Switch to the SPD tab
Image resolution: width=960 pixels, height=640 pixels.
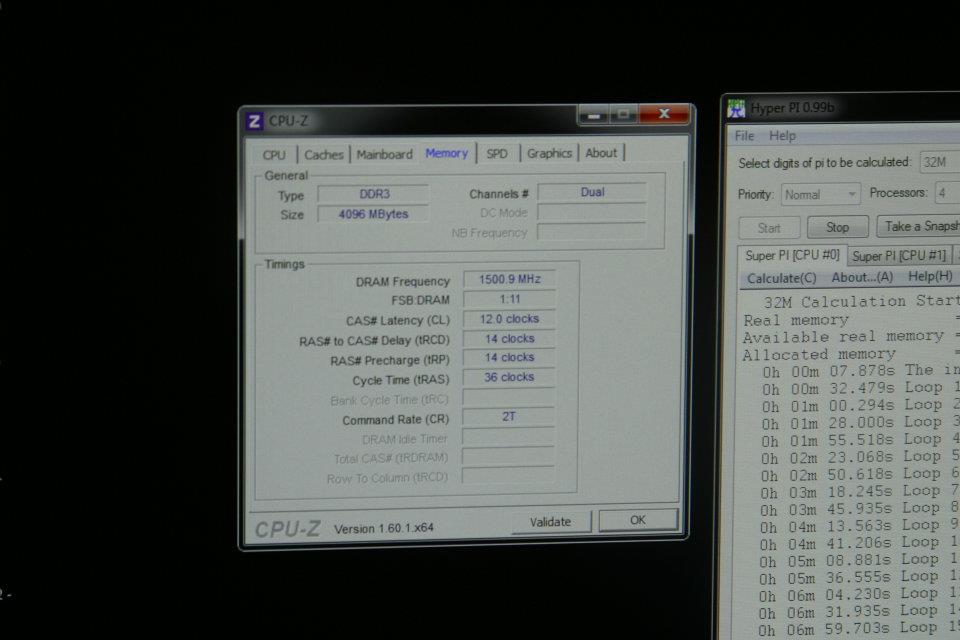[497, 153]
